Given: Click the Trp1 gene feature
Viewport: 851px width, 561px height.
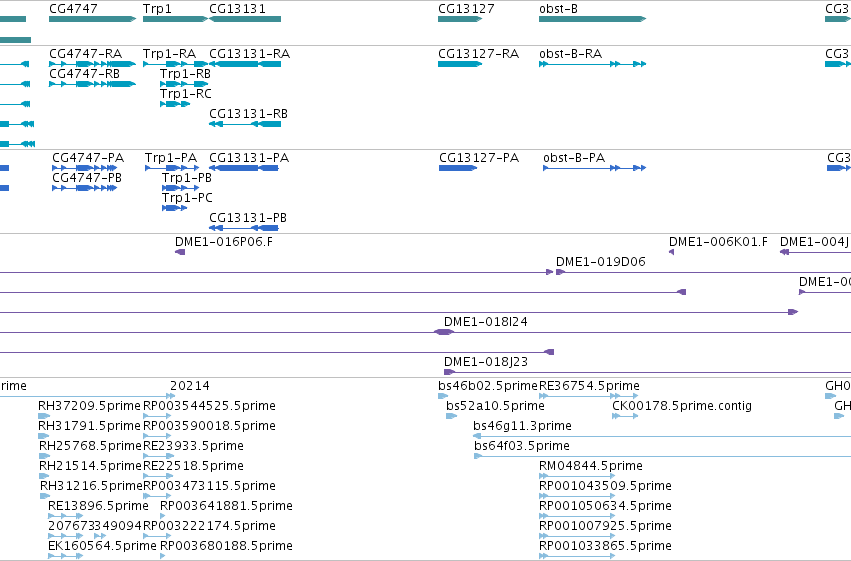Looking at the screenshot, I should (x=175, y=19).
